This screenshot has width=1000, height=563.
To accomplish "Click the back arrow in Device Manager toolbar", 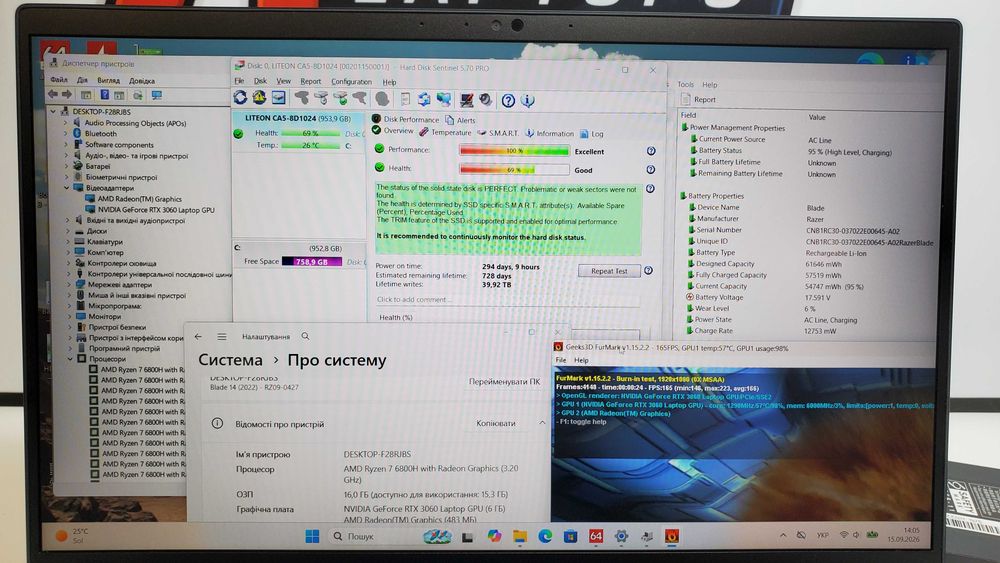I will pos(53,94).
